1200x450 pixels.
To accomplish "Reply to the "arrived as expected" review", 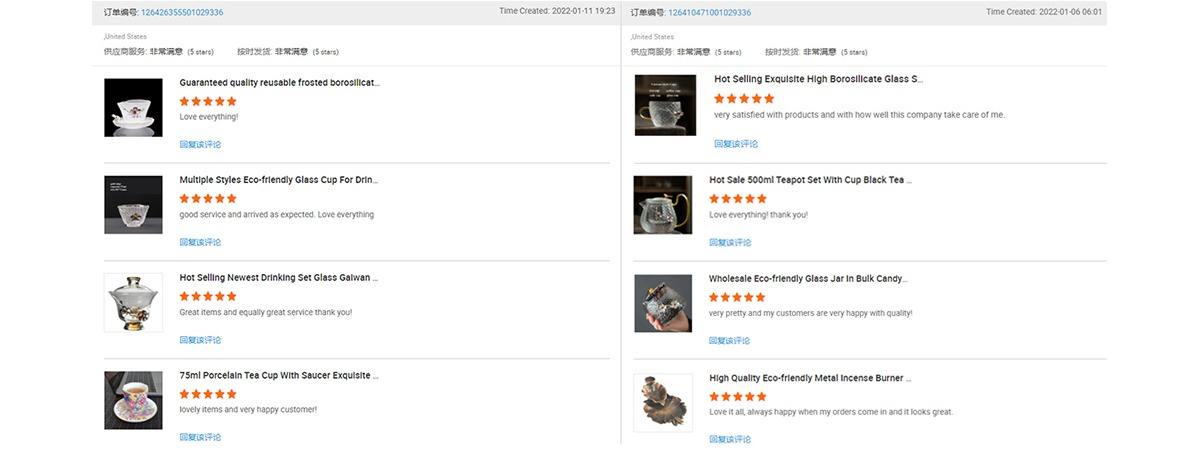I will click(x=200, y=242).
